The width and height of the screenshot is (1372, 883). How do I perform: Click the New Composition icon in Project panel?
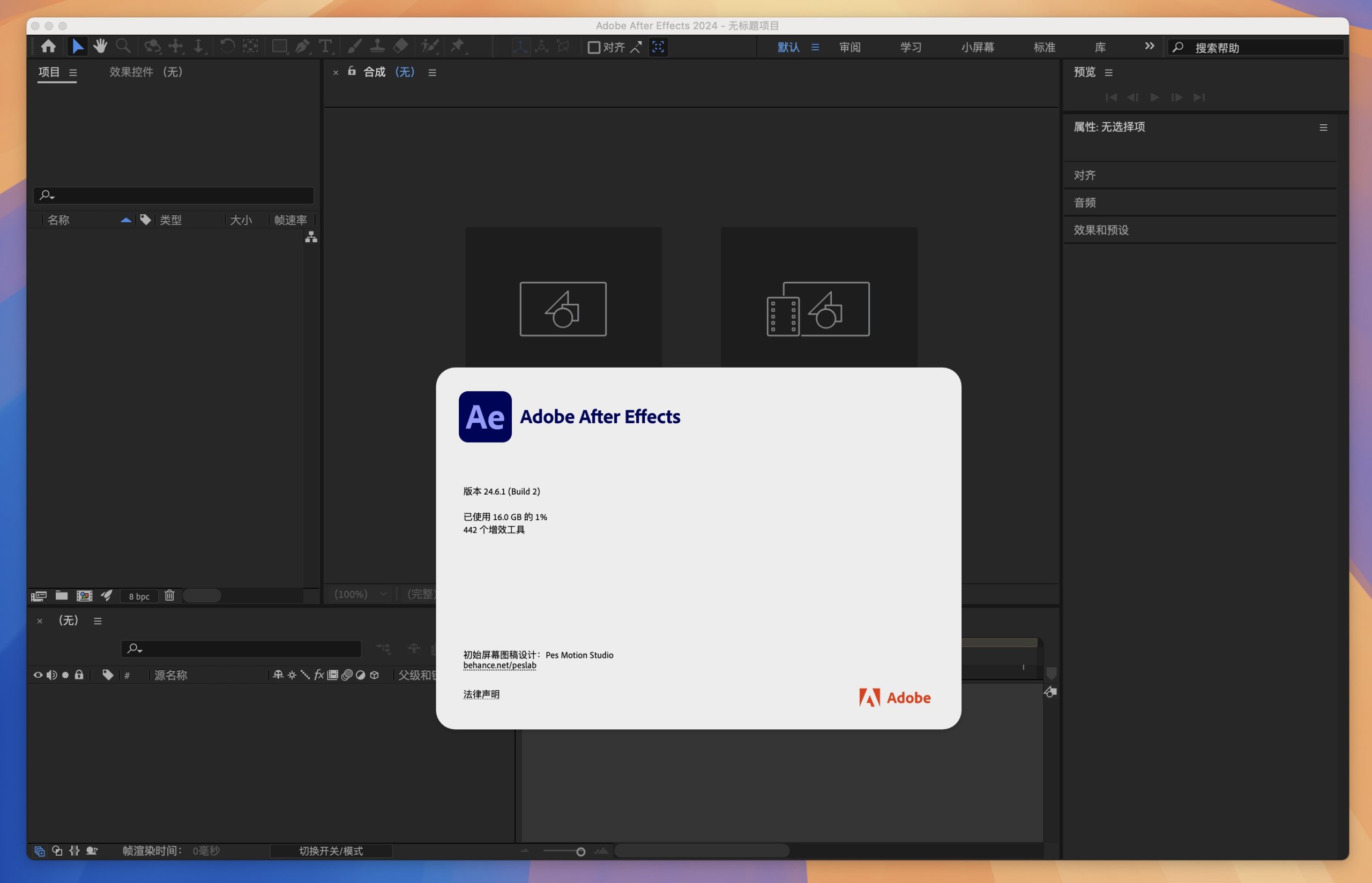(84, 596)
